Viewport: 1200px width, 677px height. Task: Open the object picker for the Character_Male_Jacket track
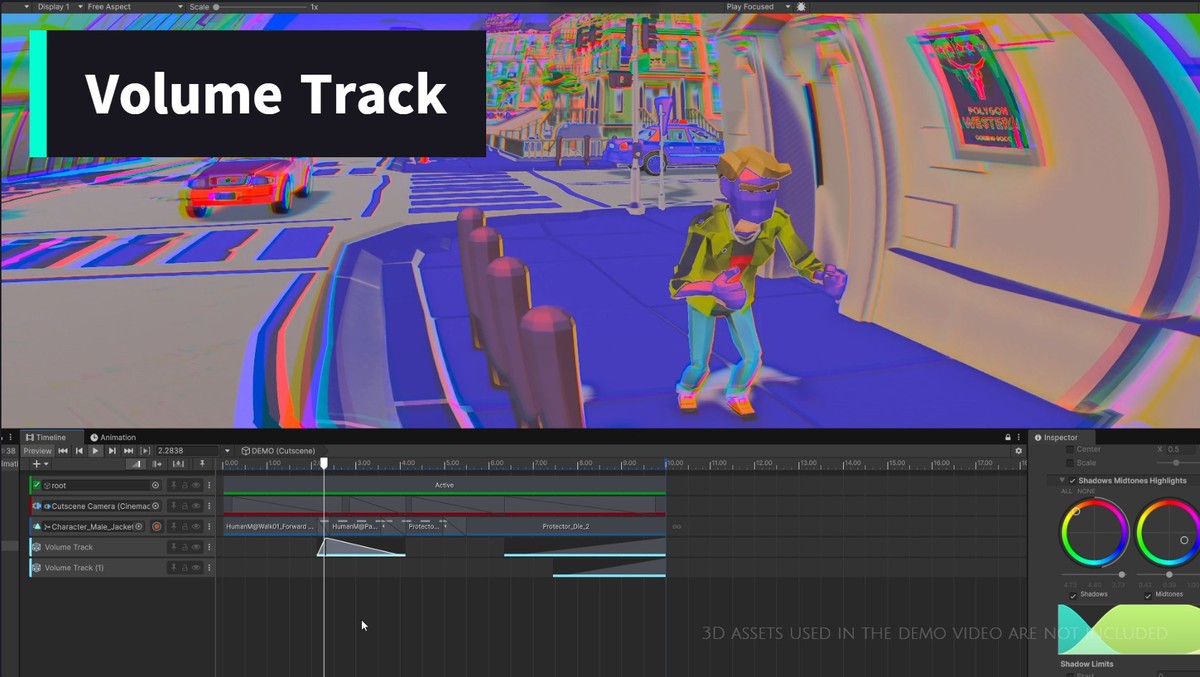tap(139, 526)
